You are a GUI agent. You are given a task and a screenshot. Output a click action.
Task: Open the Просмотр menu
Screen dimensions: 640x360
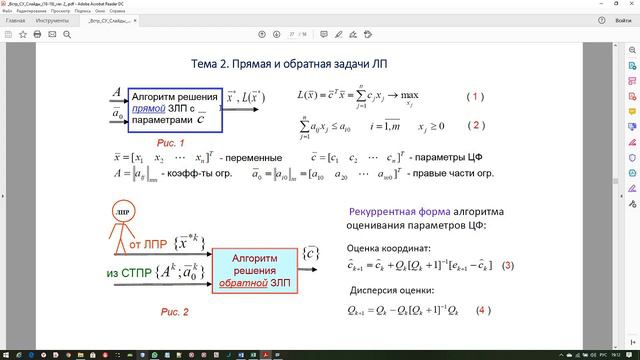[60, 11]
